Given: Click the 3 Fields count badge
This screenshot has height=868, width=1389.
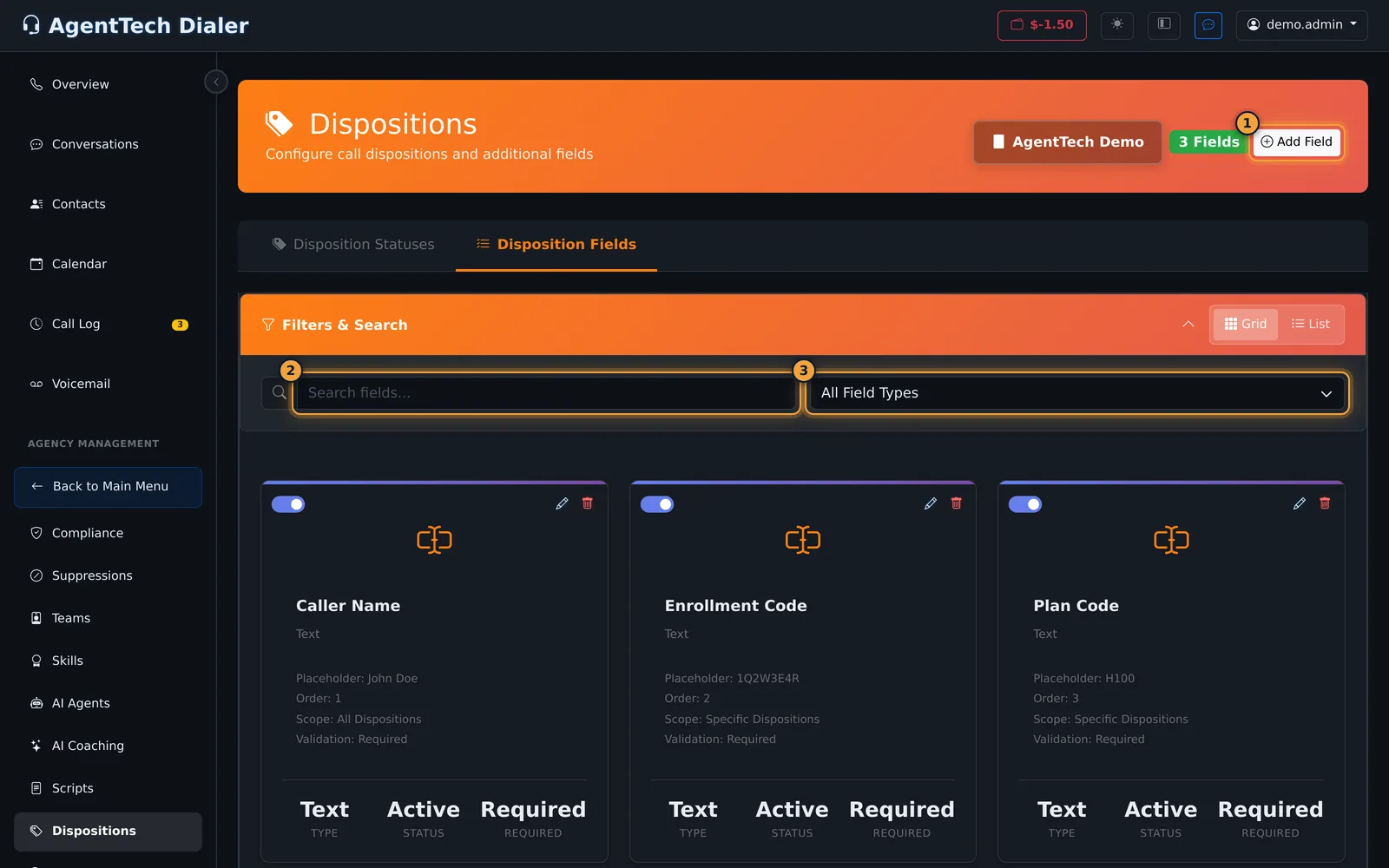Looking at the screenshot, I should pyautogui.click(x=1208, y=141).
